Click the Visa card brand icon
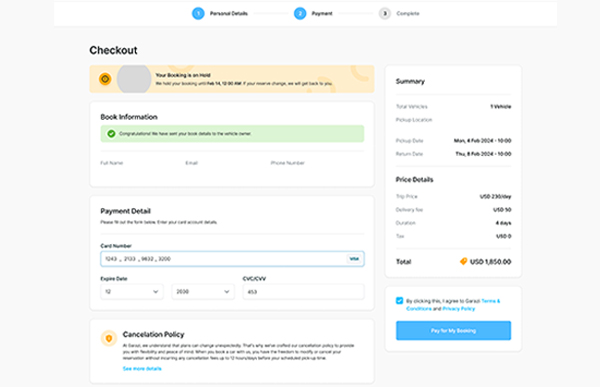The image size is (600, 387). 354,259
